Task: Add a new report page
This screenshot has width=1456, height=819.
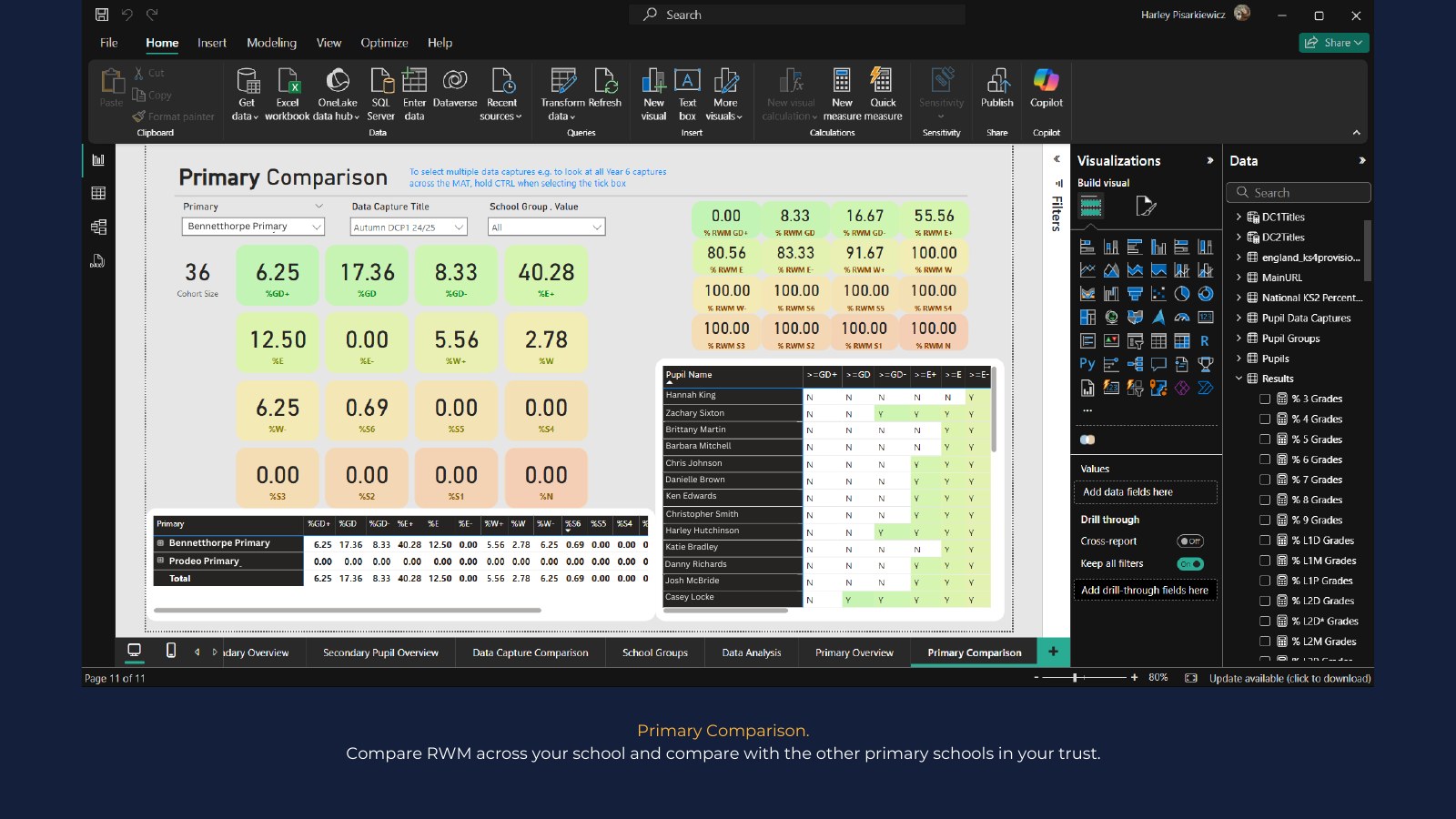Action: click(x=1053, y=652)
